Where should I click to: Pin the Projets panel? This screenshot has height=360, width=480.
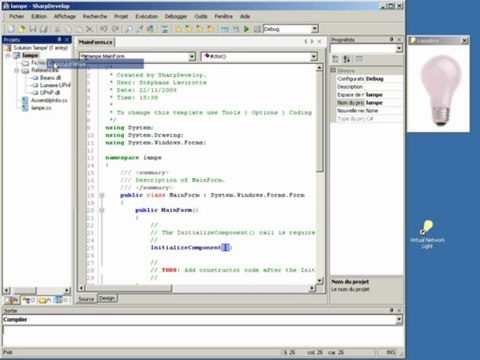[x=59, y=39]
